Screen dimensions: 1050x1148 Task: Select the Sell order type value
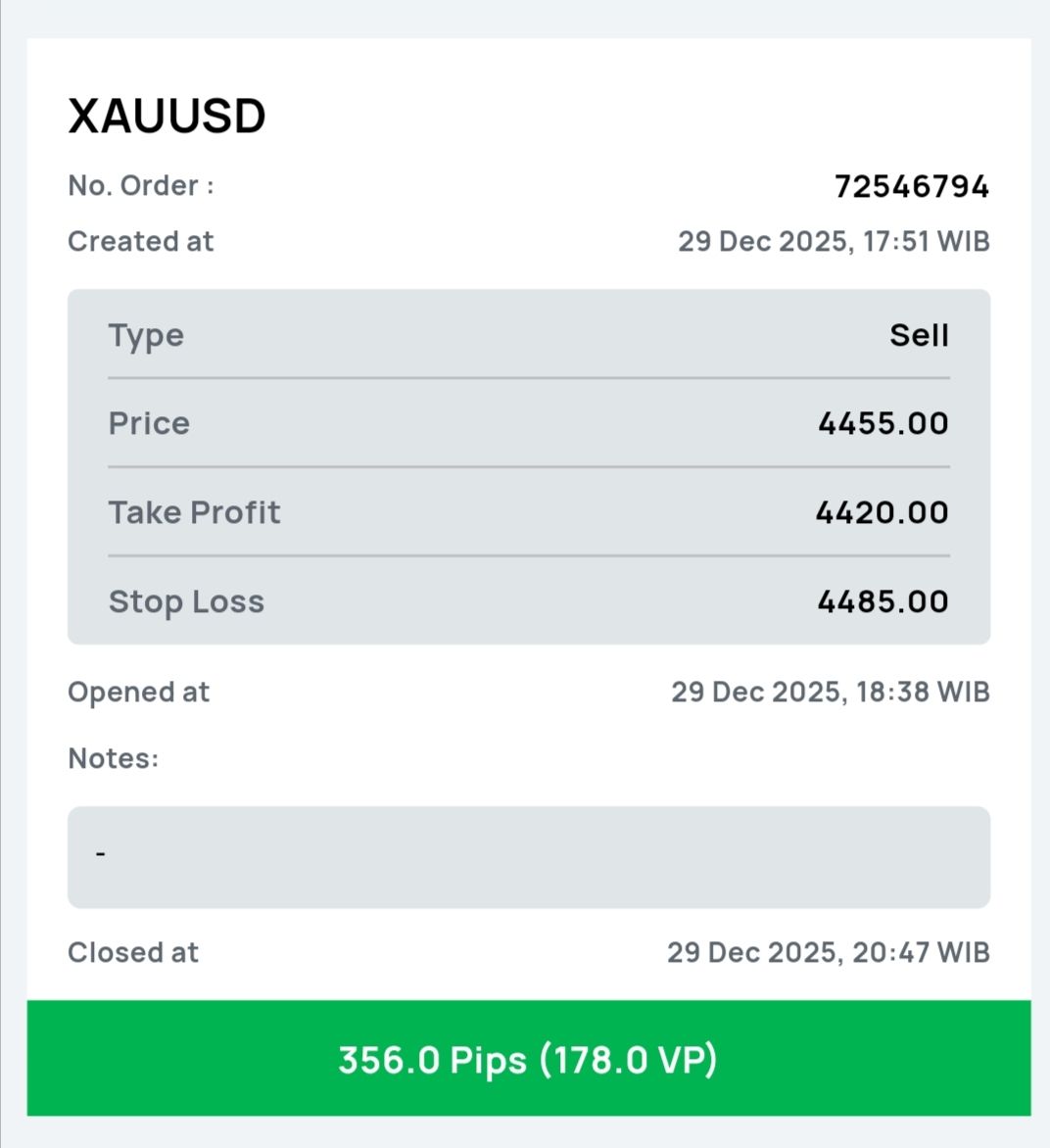(919, 335)
